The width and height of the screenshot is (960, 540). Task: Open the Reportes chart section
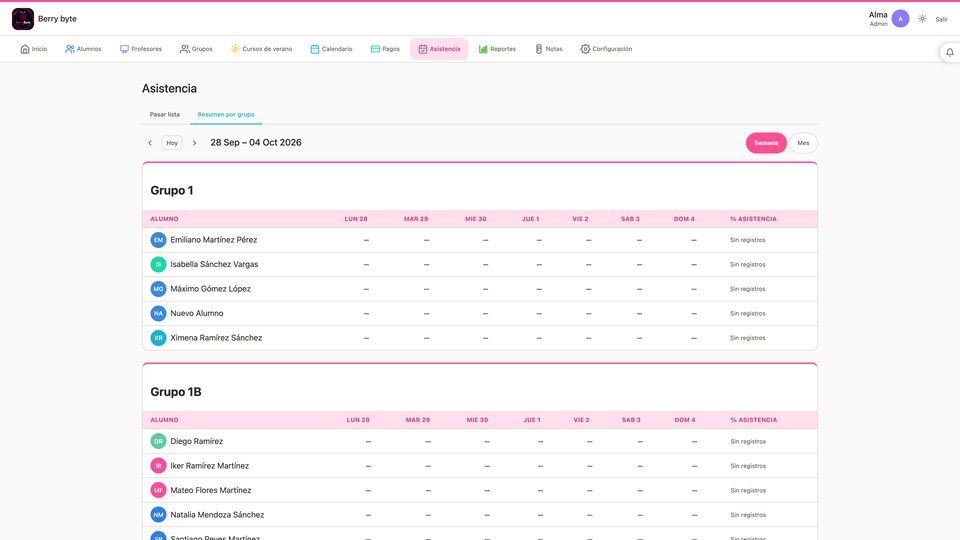coord(497,49)
